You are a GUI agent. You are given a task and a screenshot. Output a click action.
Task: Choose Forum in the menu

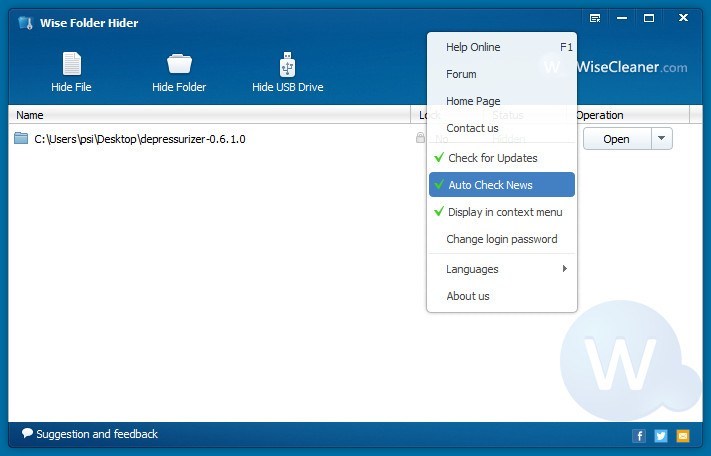pyautogui.click(x=502, y=74)
